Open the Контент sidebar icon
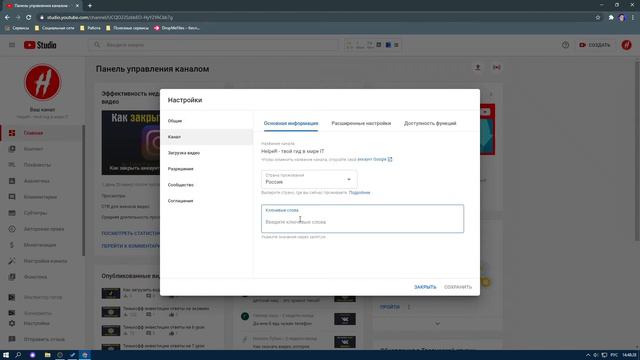Screen dimensions: 640x360 (12, 149)
